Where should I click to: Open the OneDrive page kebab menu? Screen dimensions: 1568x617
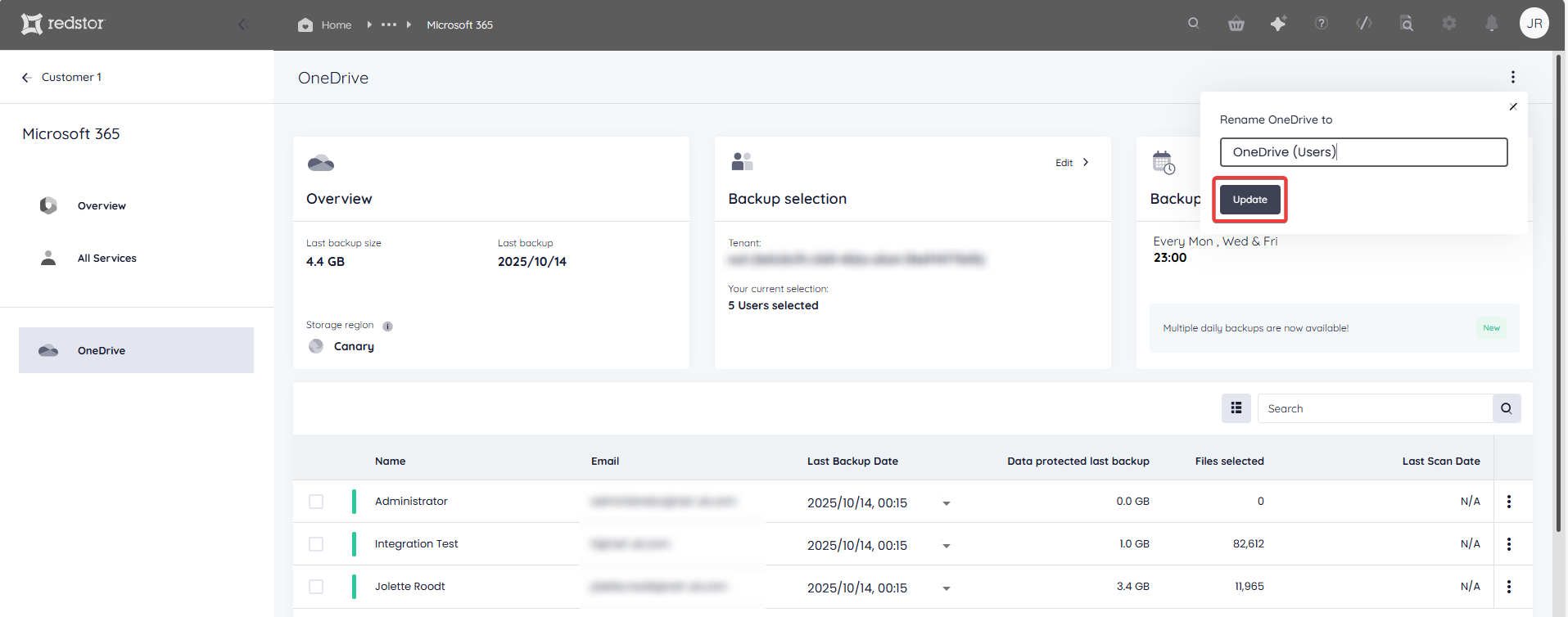tap(1513, 77)
